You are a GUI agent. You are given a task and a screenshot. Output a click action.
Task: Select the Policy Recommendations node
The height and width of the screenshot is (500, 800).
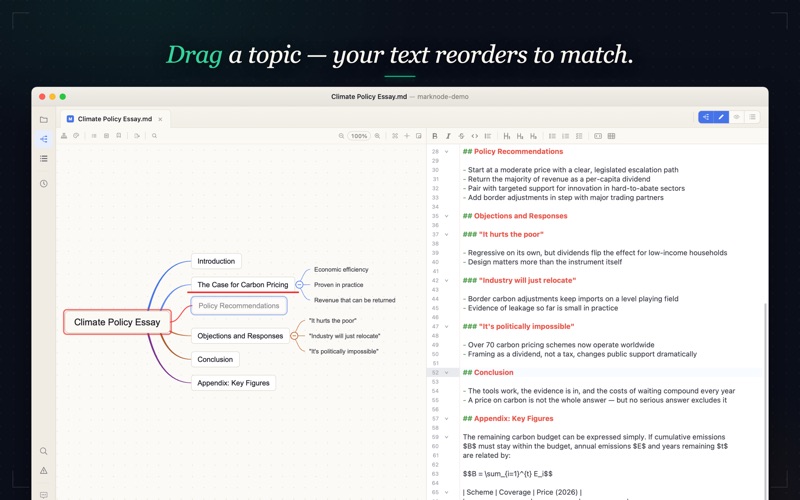click(x=239, y=306)
